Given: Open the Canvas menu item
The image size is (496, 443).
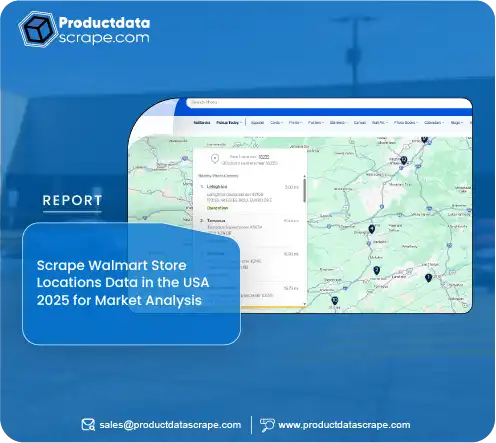Looking at the screenshot, I should tap(359, 123).
